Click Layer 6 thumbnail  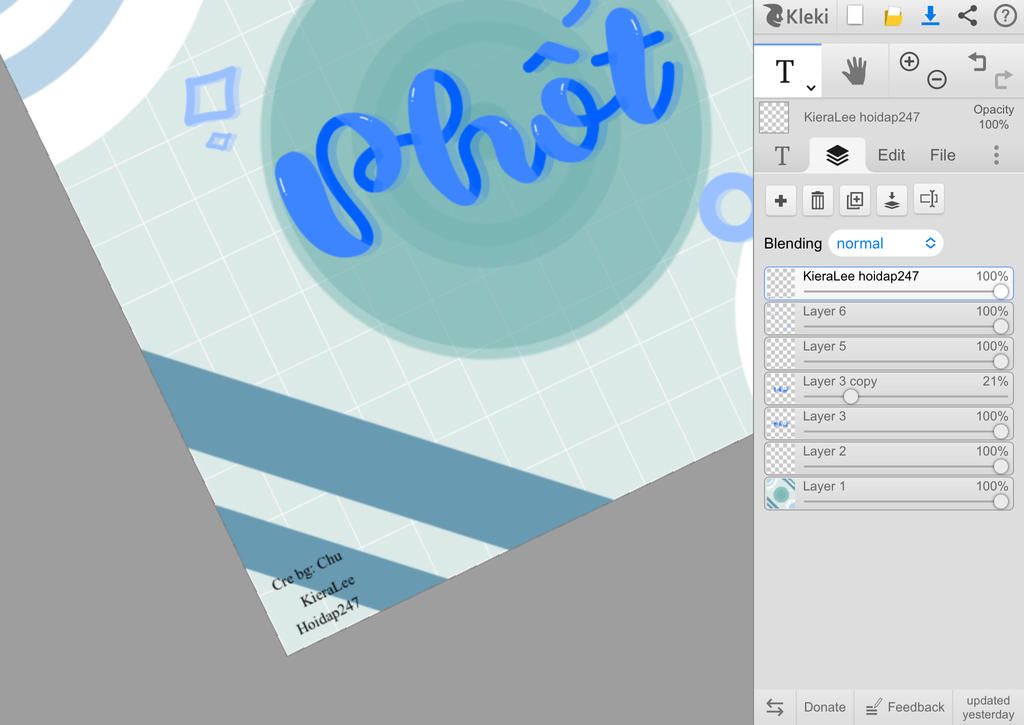coord(780,318)
